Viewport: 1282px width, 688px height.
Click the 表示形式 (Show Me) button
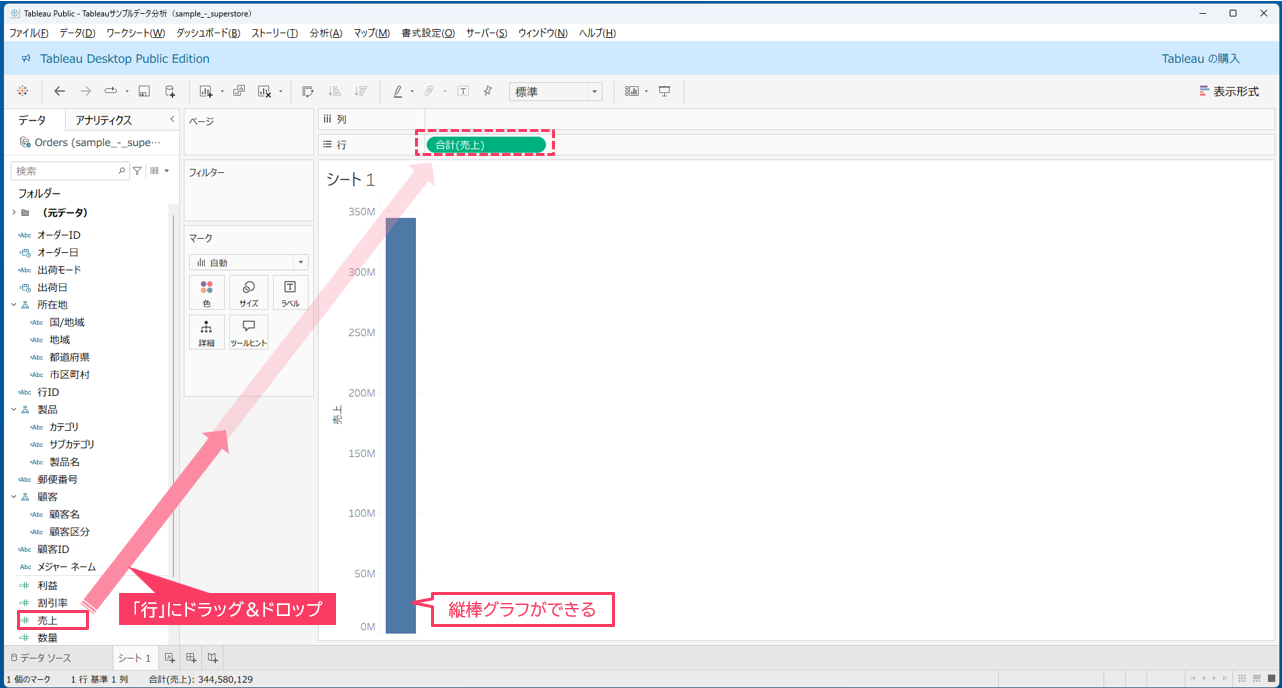click(x=1229, y=91)
